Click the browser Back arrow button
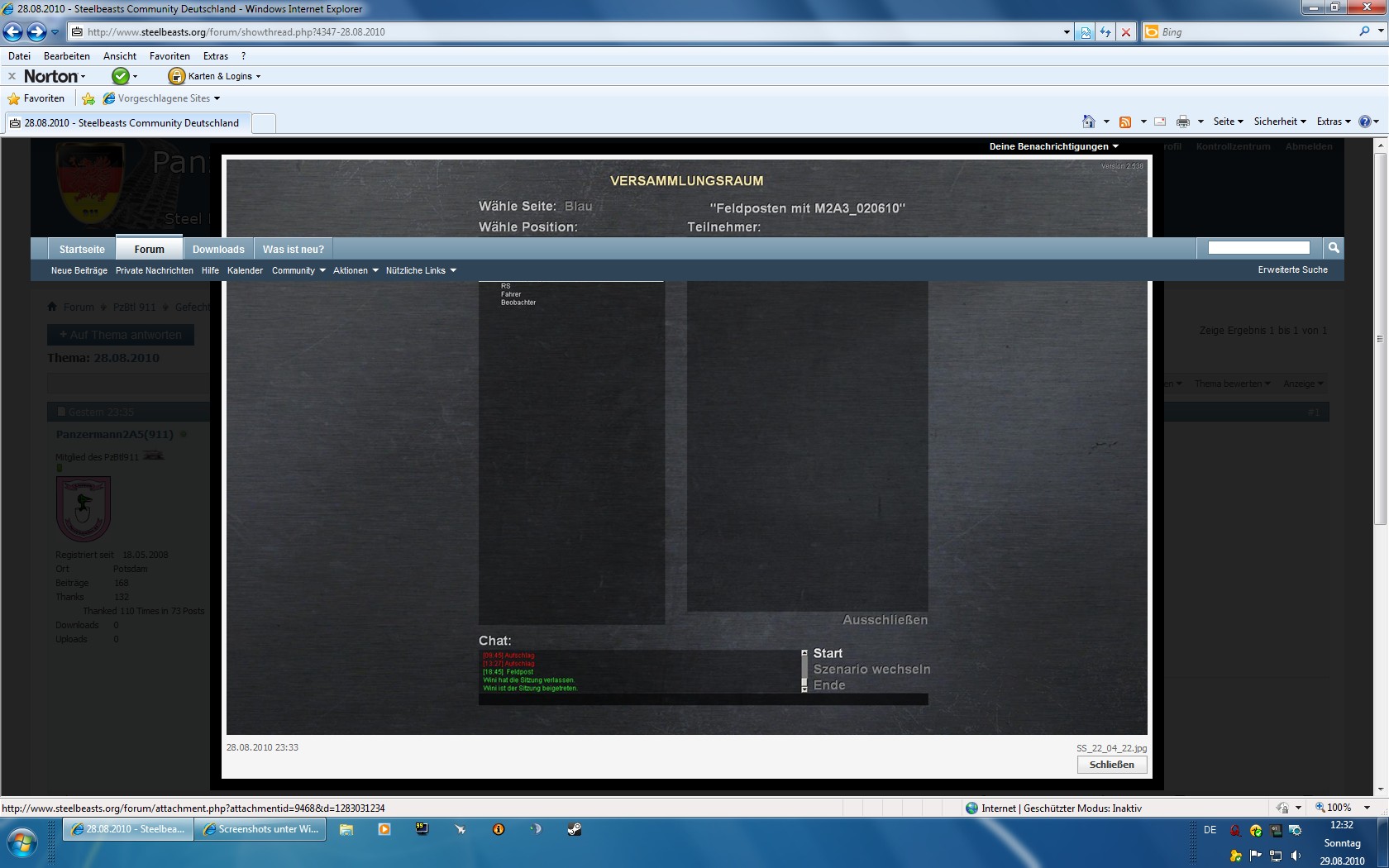 13,32
